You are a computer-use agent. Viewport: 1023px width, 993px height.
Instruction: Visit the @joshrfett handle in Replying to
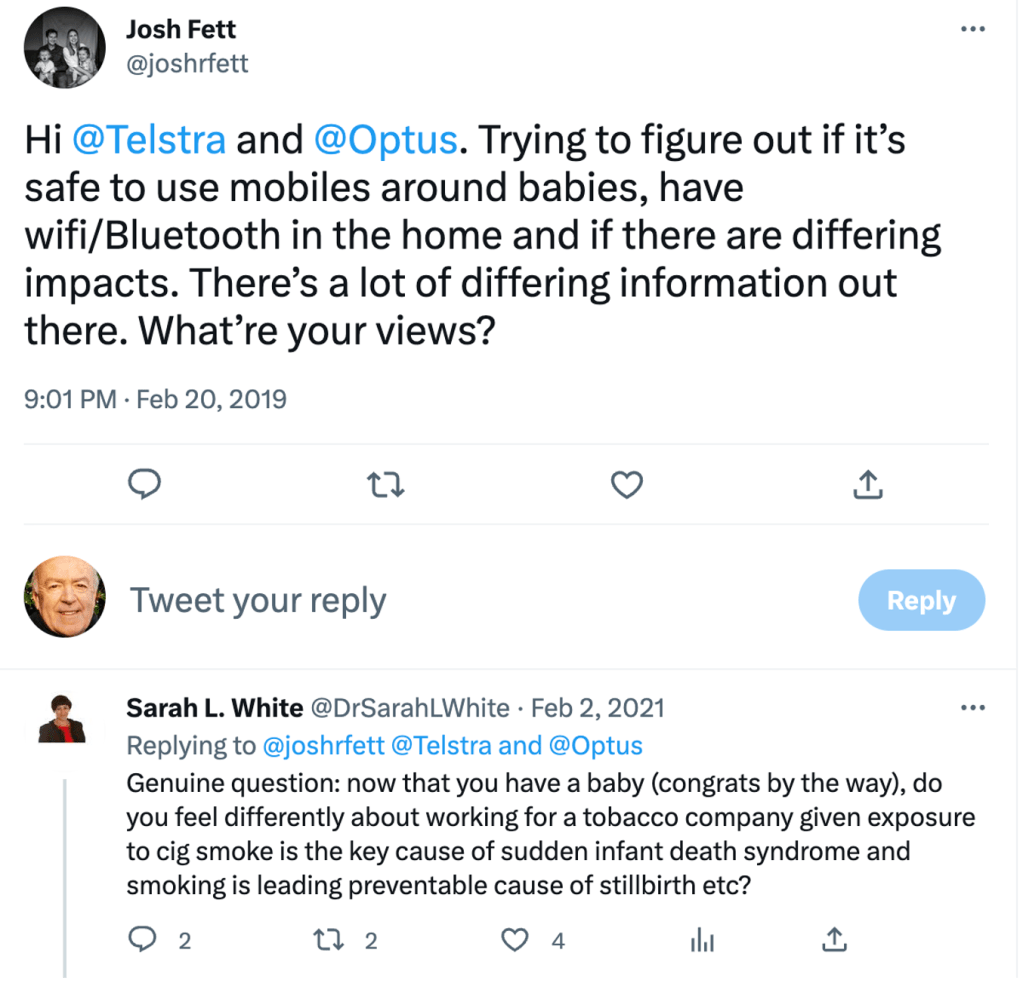coord(326,745)
